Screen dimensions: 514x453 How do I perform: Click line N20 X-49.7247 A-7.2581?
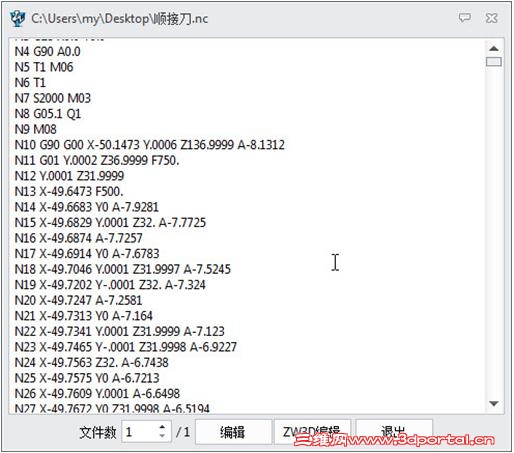pos(78,301)
